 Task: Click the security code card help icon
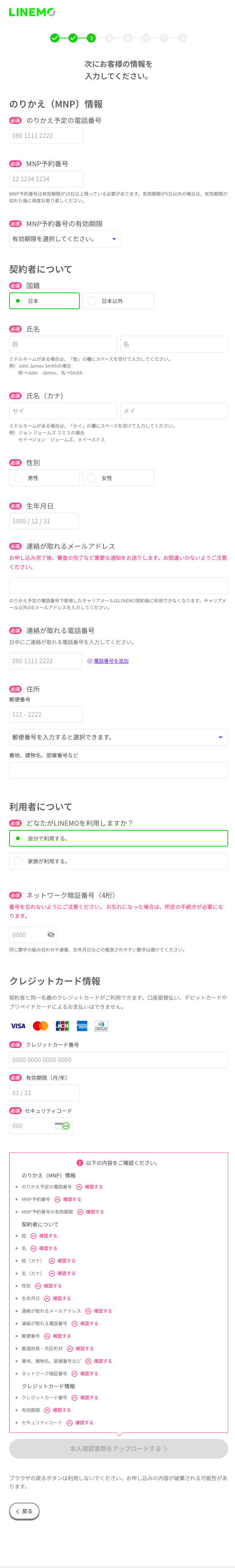pos(62,1125)
